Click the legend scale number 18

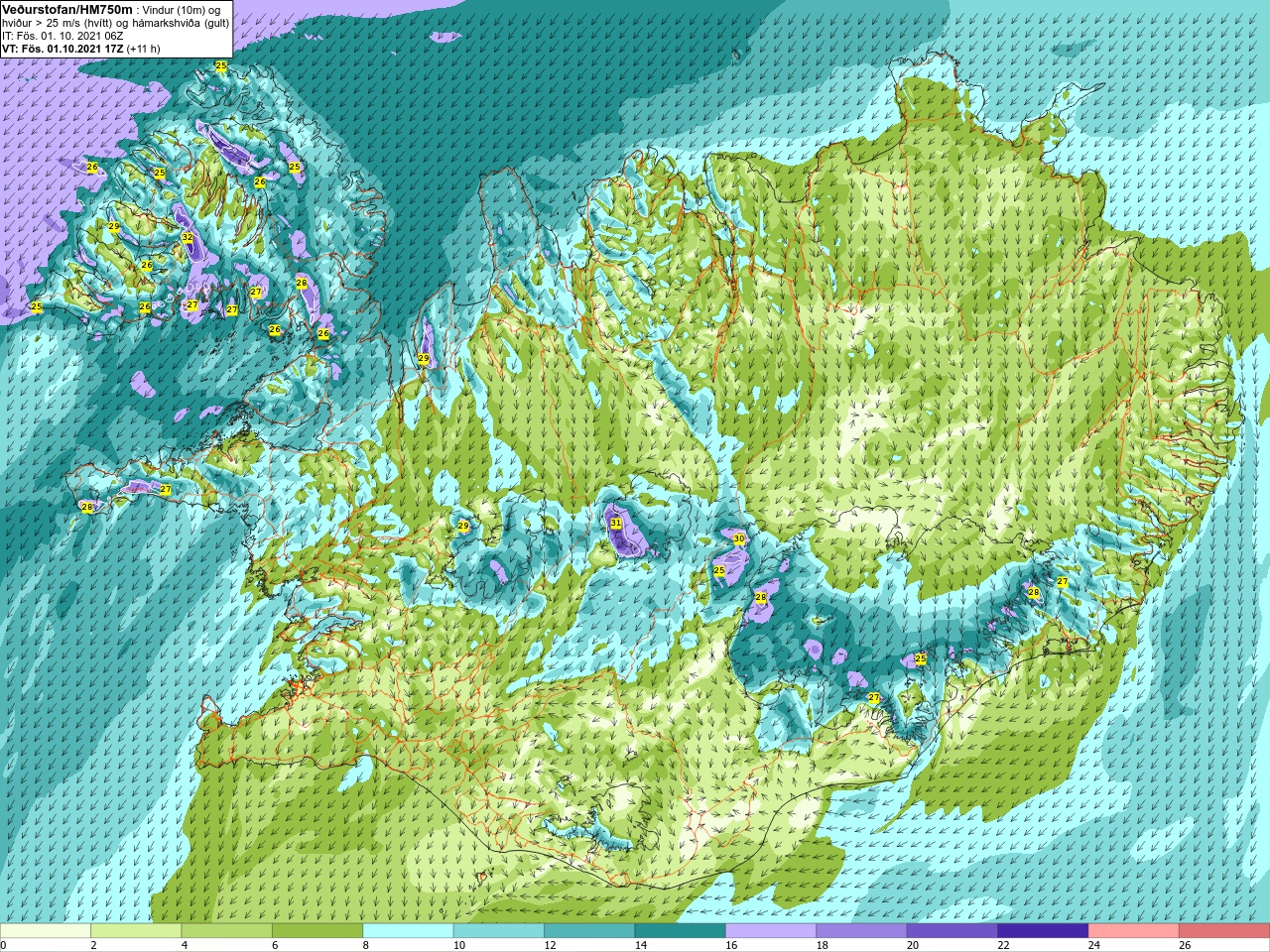[822, 945]
